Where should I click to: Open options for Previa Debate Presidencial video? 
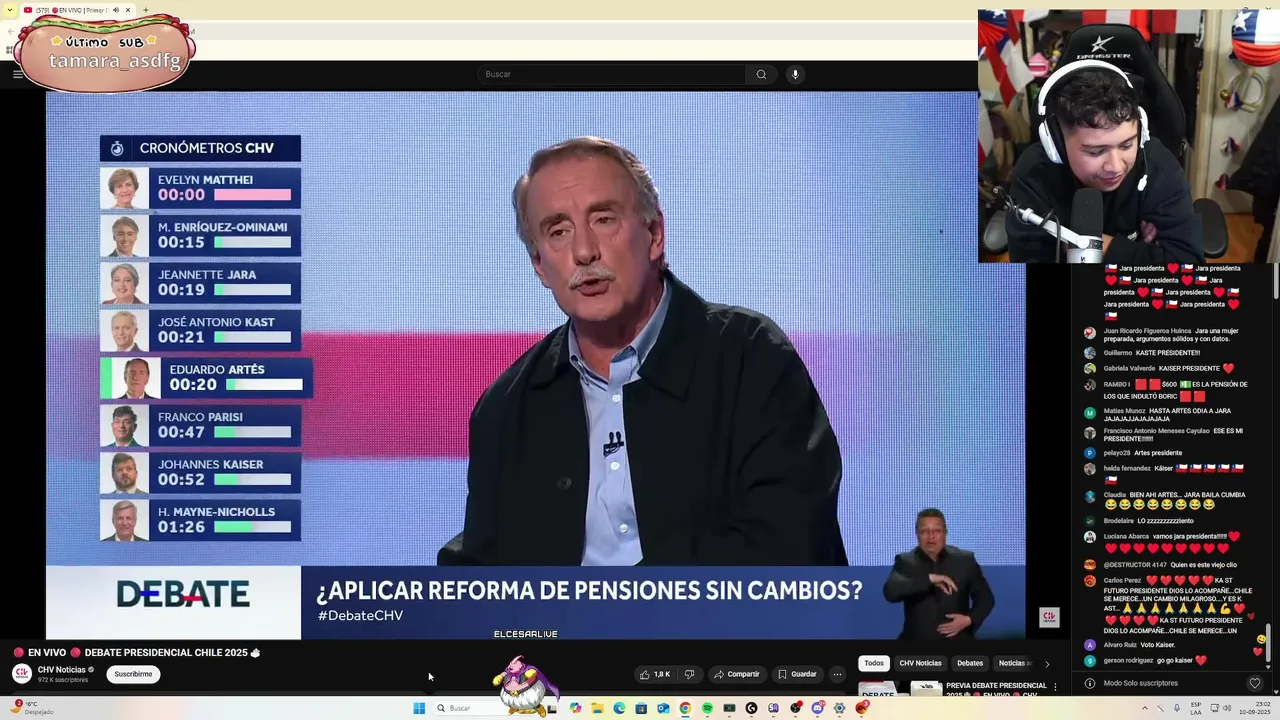(x=1055, y=688)
